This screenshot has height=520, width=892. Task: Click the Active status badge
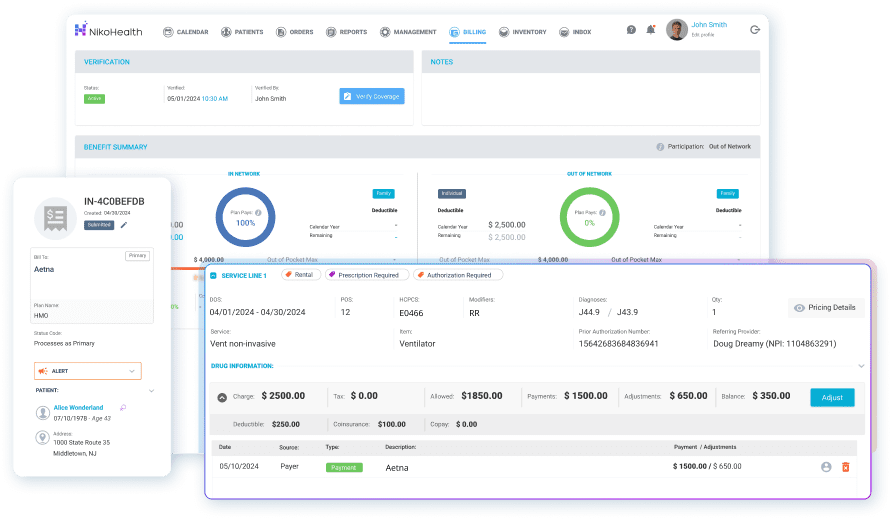94,98
